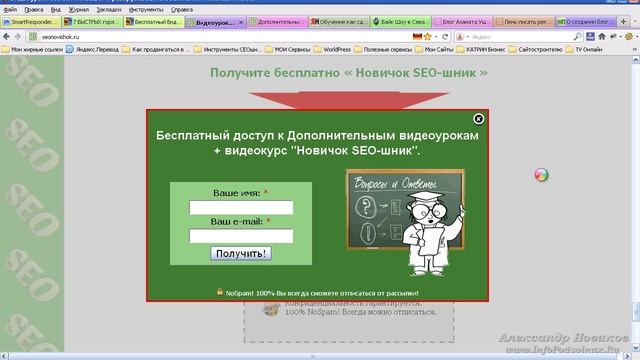
Task: Click the Получить! submit button
Action: [241, 253]
